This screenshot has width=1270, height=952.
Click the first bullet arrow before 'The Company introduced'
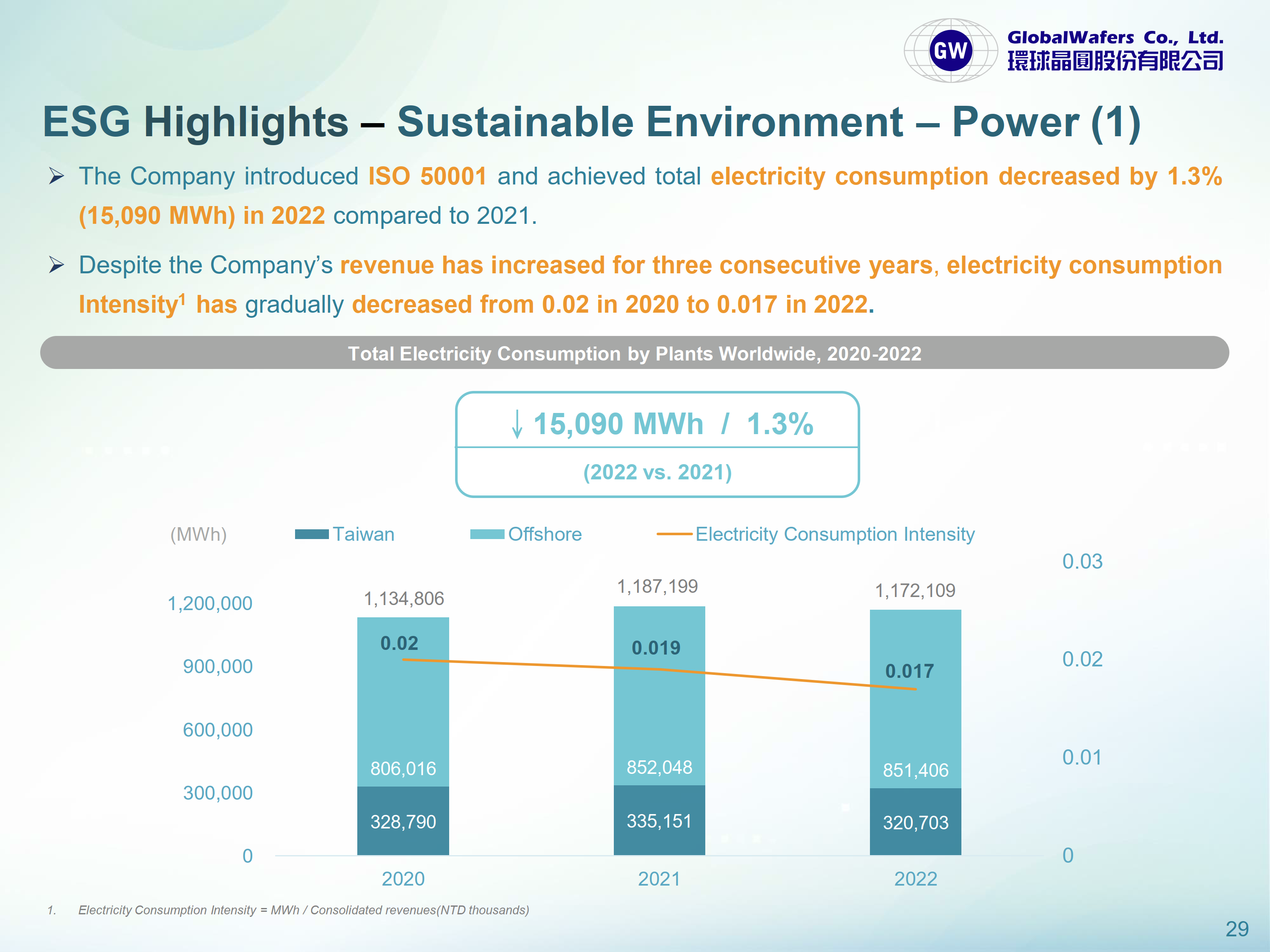56,176
